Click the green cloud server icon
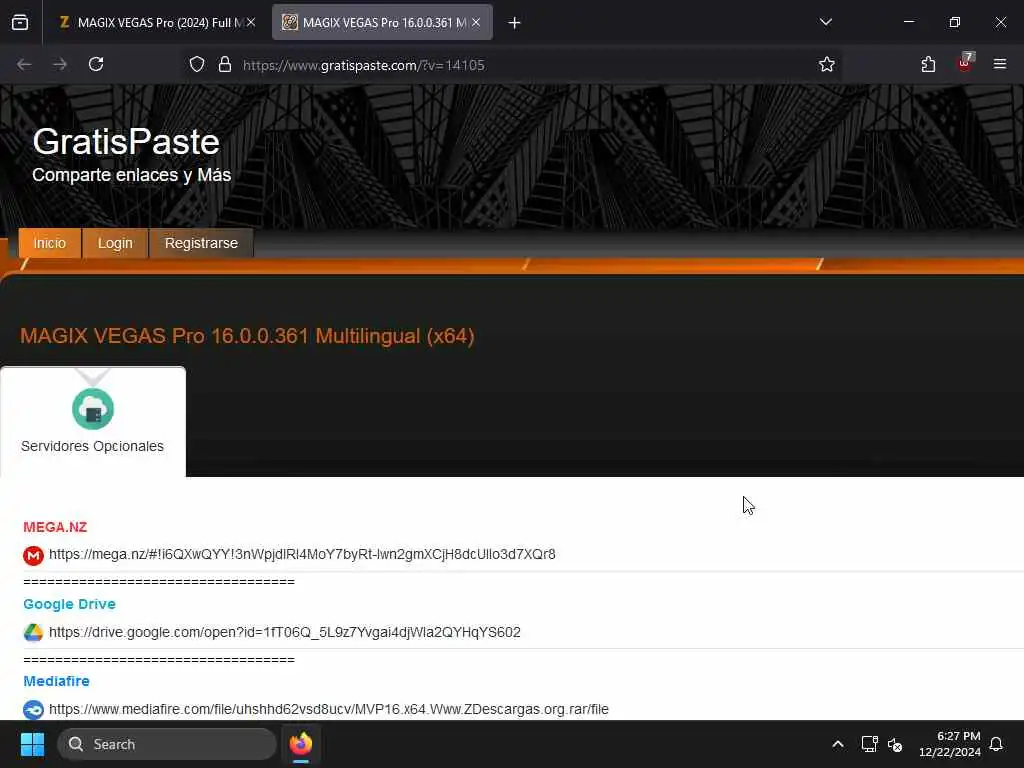 (93, 409)
